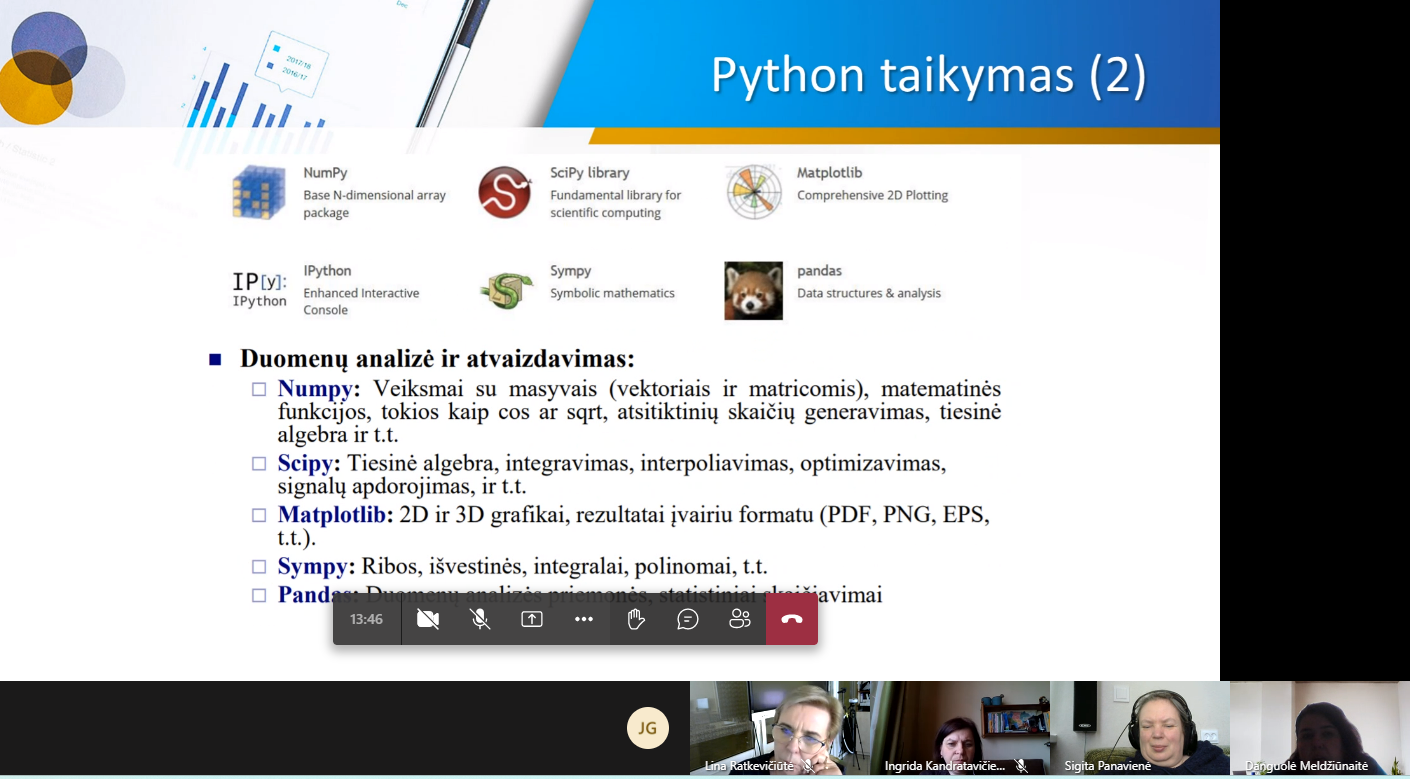Screen dimensions: 1410x779
Task: Select Ingrida Kandratavičienė video tile
Action: (x=960, y=728)
